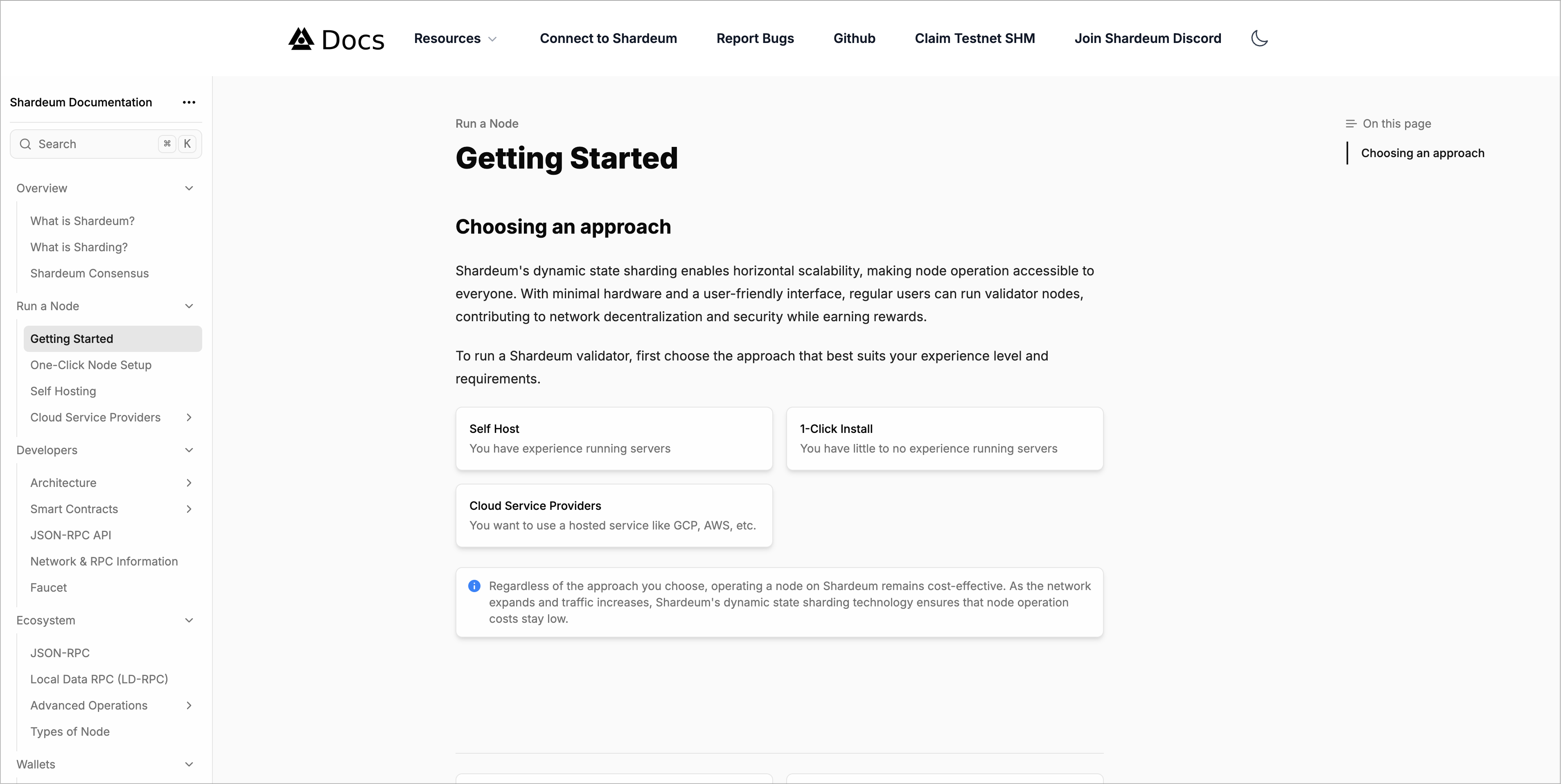Select the 1-Click Install card

[944, 439]
